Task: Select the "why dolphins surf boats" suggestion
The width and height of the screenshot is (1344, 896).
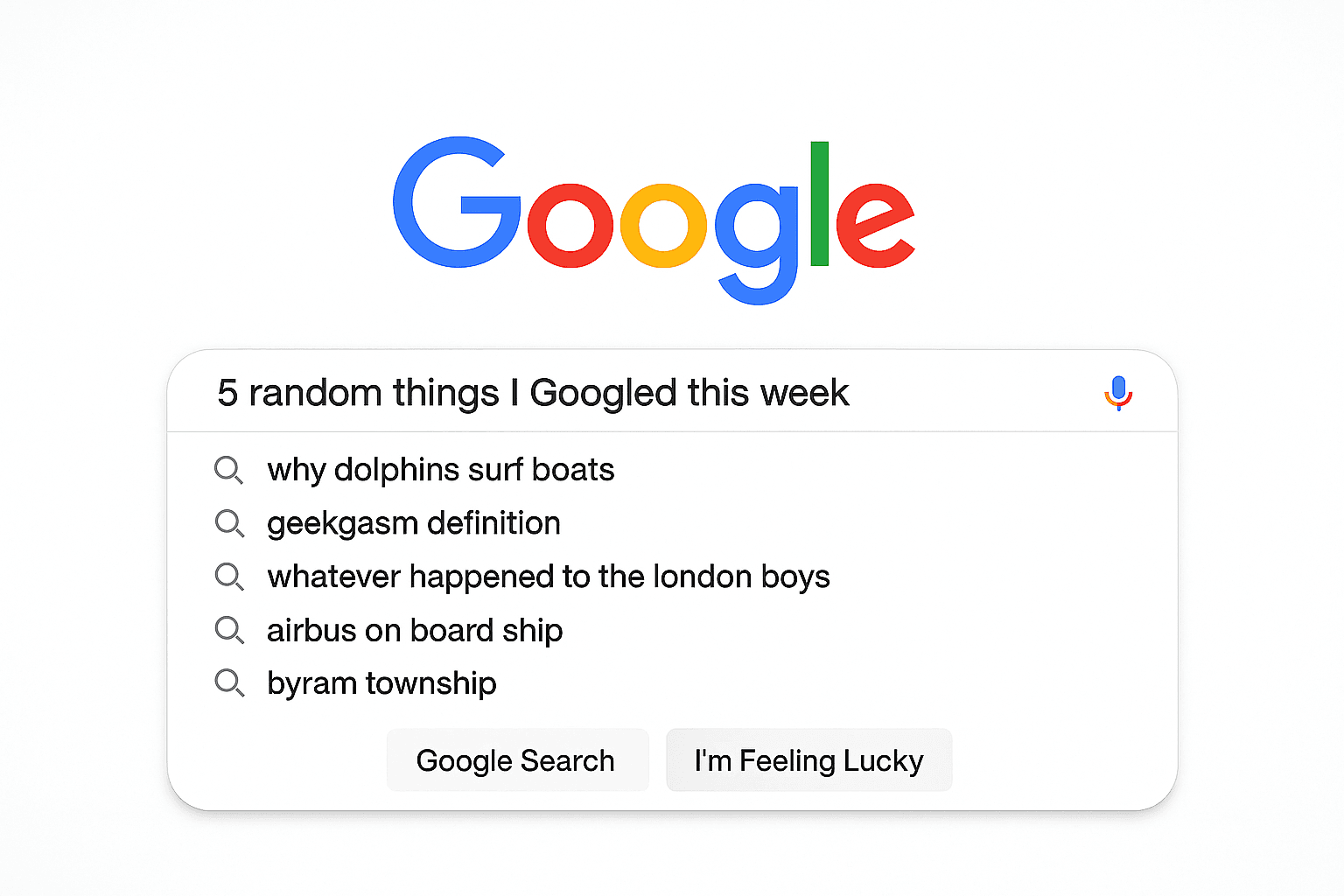Action: coord(440,470)
